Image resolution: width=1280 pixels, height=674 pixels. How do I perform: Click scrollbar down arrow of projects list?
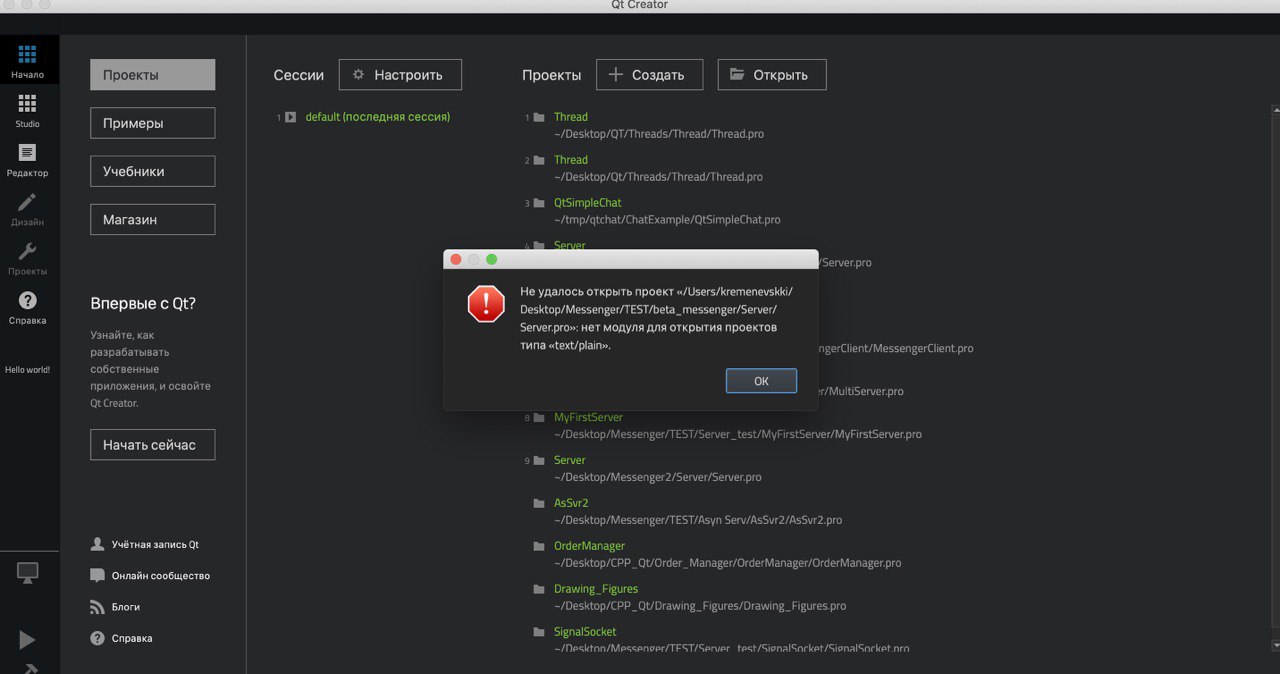coord(1275,646)
